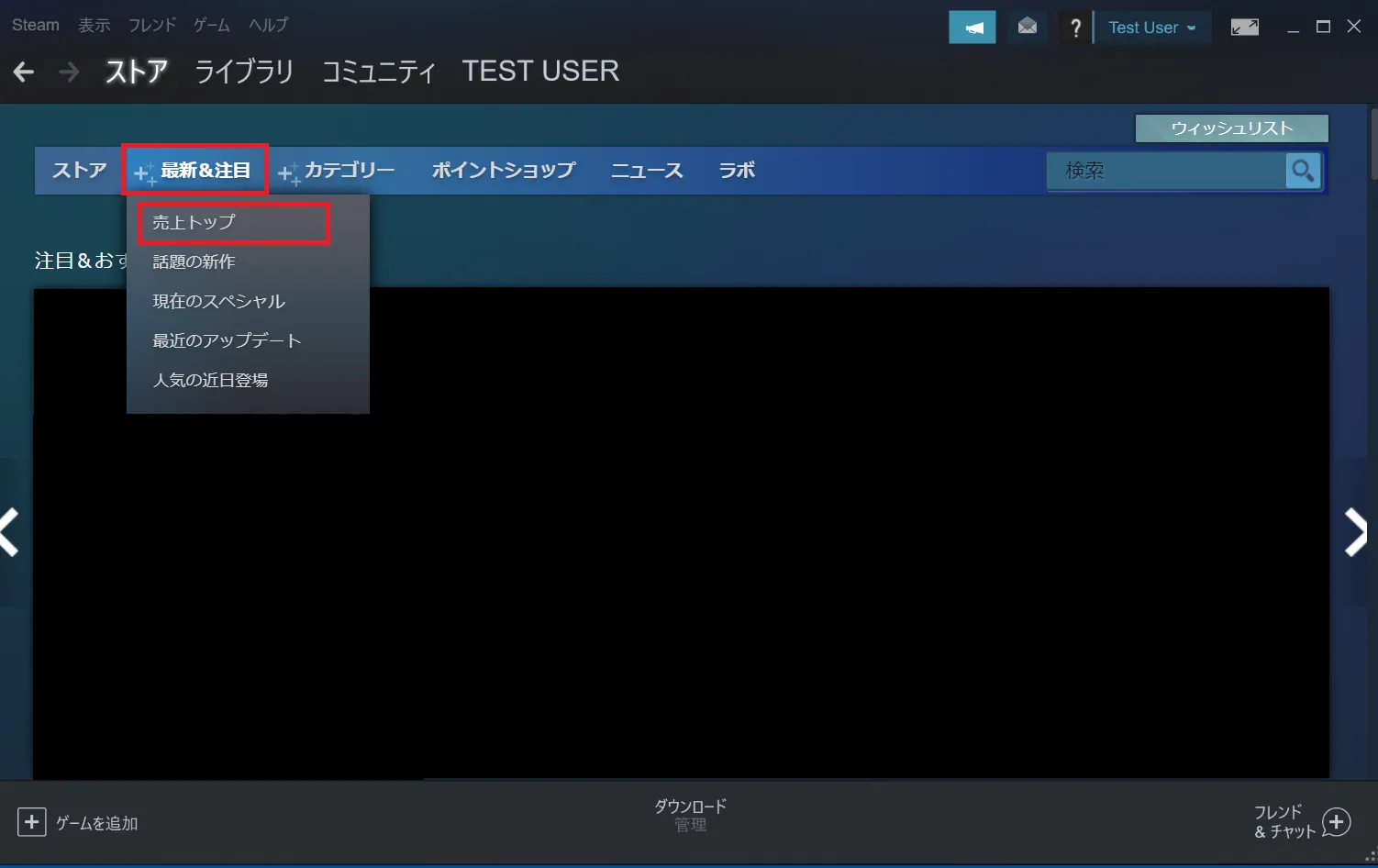The height and width of the screenshot is (868, 1378).
Task: Click the forward navigation arrow
Action: pos(69,72)
